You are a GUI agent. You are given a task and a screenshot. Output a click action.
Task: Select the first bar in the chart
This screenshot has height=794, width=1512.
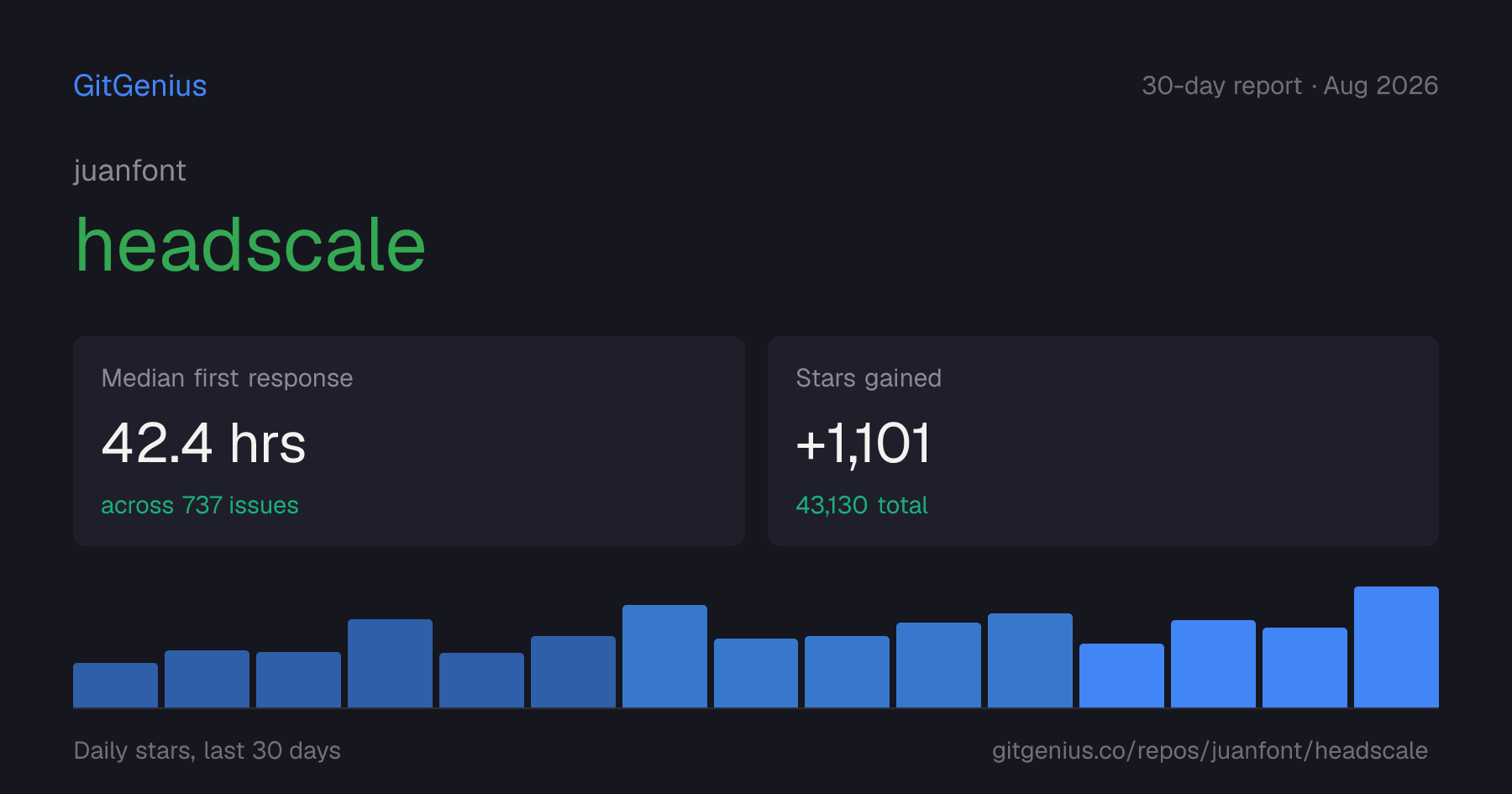[x=115, y=685]
